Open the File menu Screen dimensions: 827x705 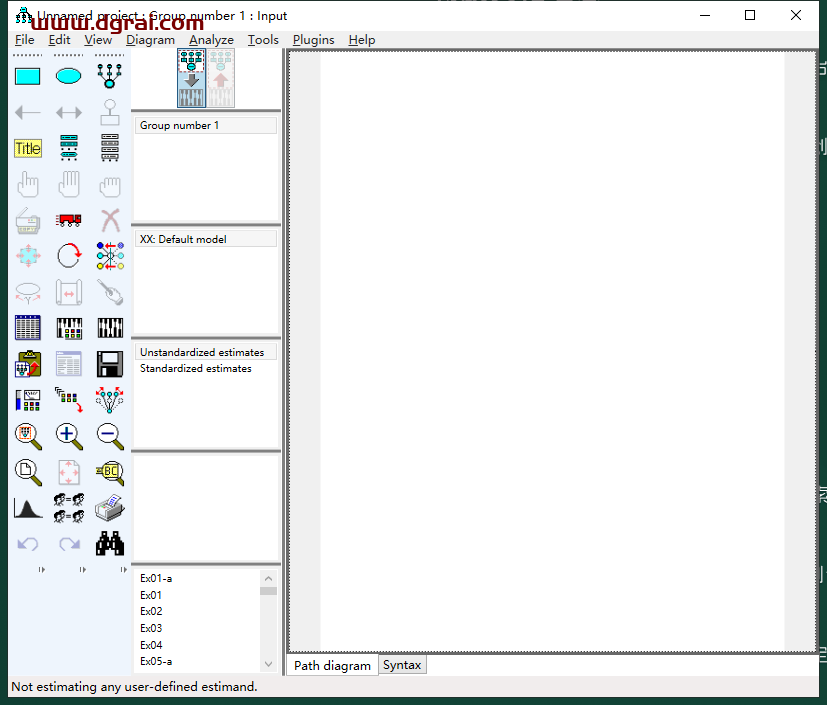[x=24, y=40]
